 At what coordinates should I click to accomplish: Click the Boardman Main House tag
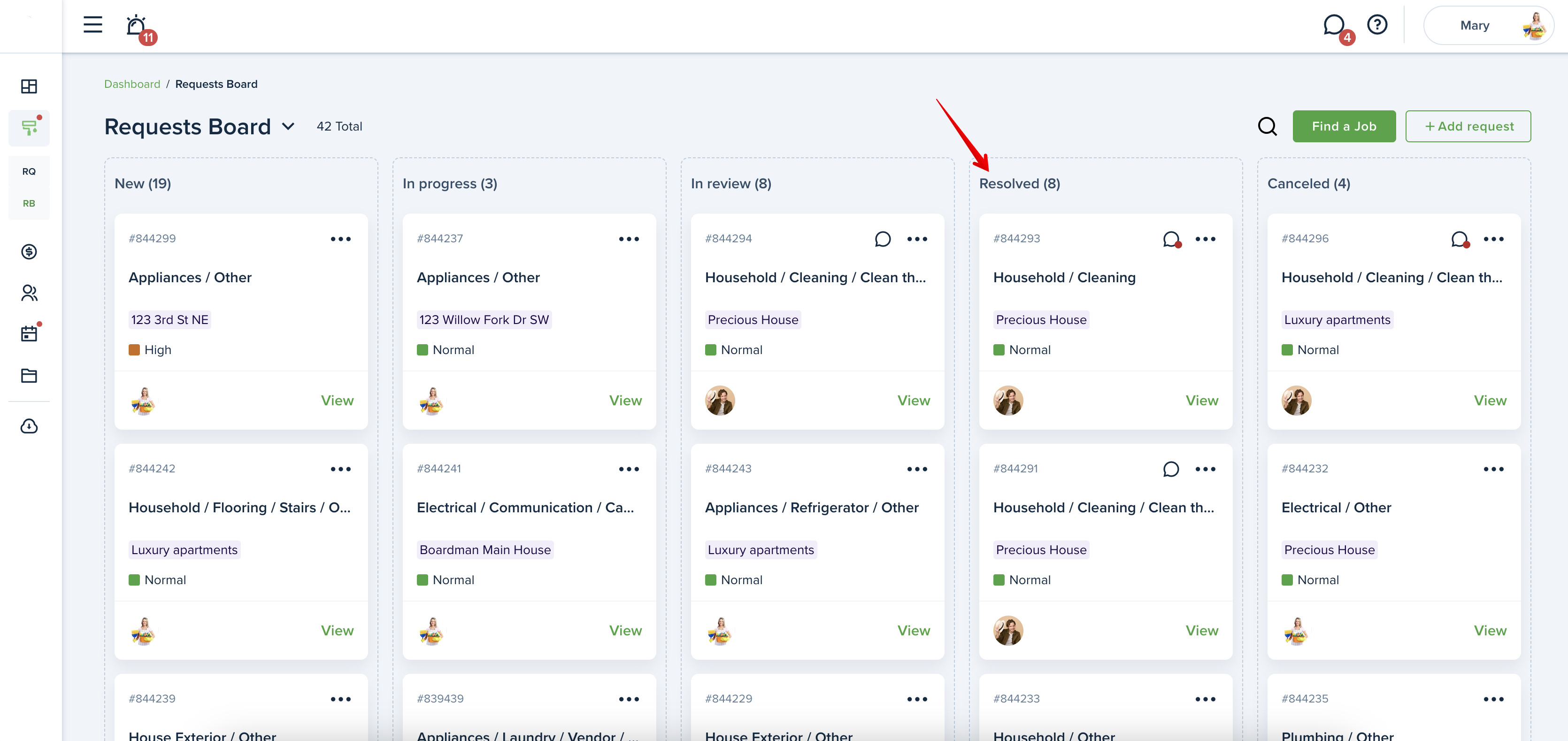pos(485,550)
